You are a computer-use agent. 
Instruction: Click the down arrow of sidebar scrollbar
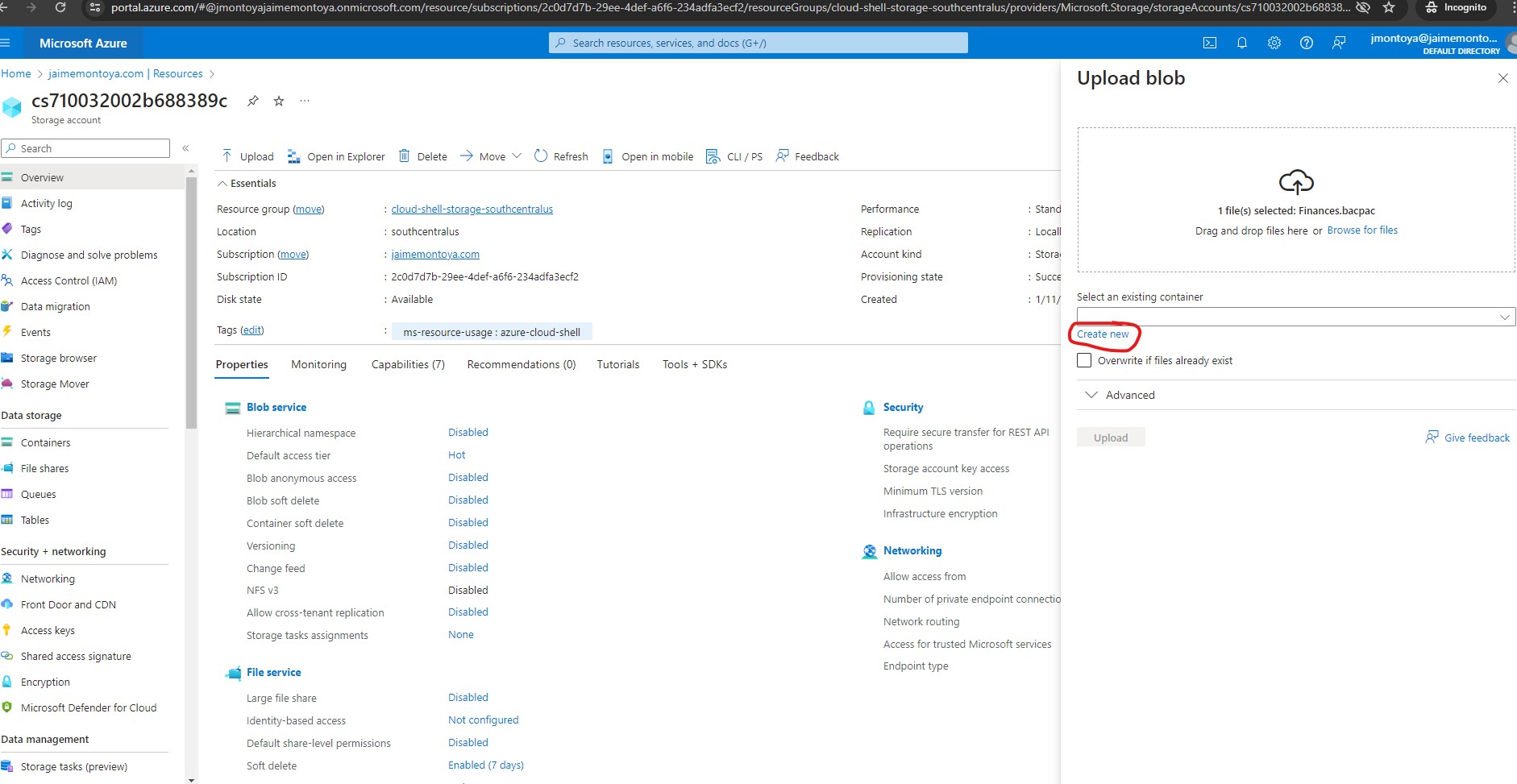click(x=191, y=779)
